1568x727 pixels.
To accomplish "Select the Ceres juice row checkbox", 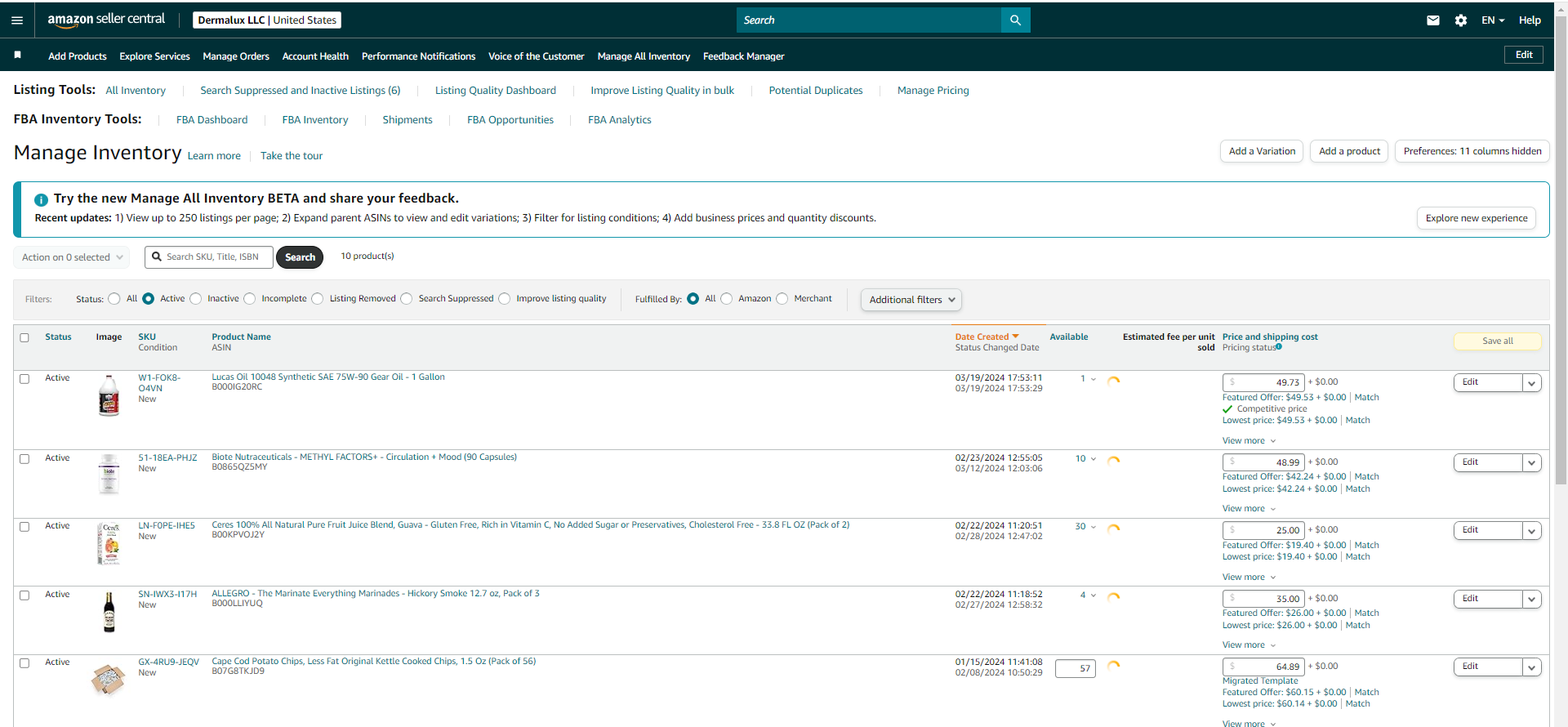I will click(x=24, y=527).
